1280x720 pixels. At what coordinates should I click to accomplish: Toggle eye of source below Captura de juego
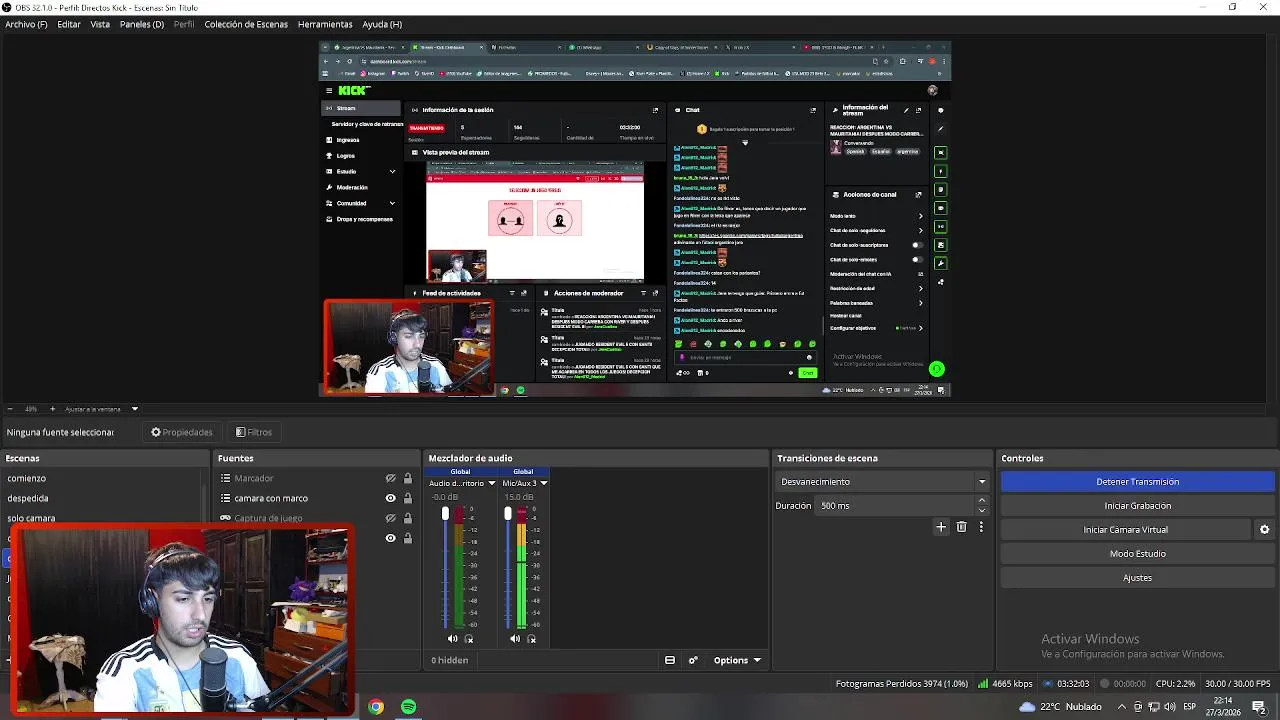click(391, 538)
